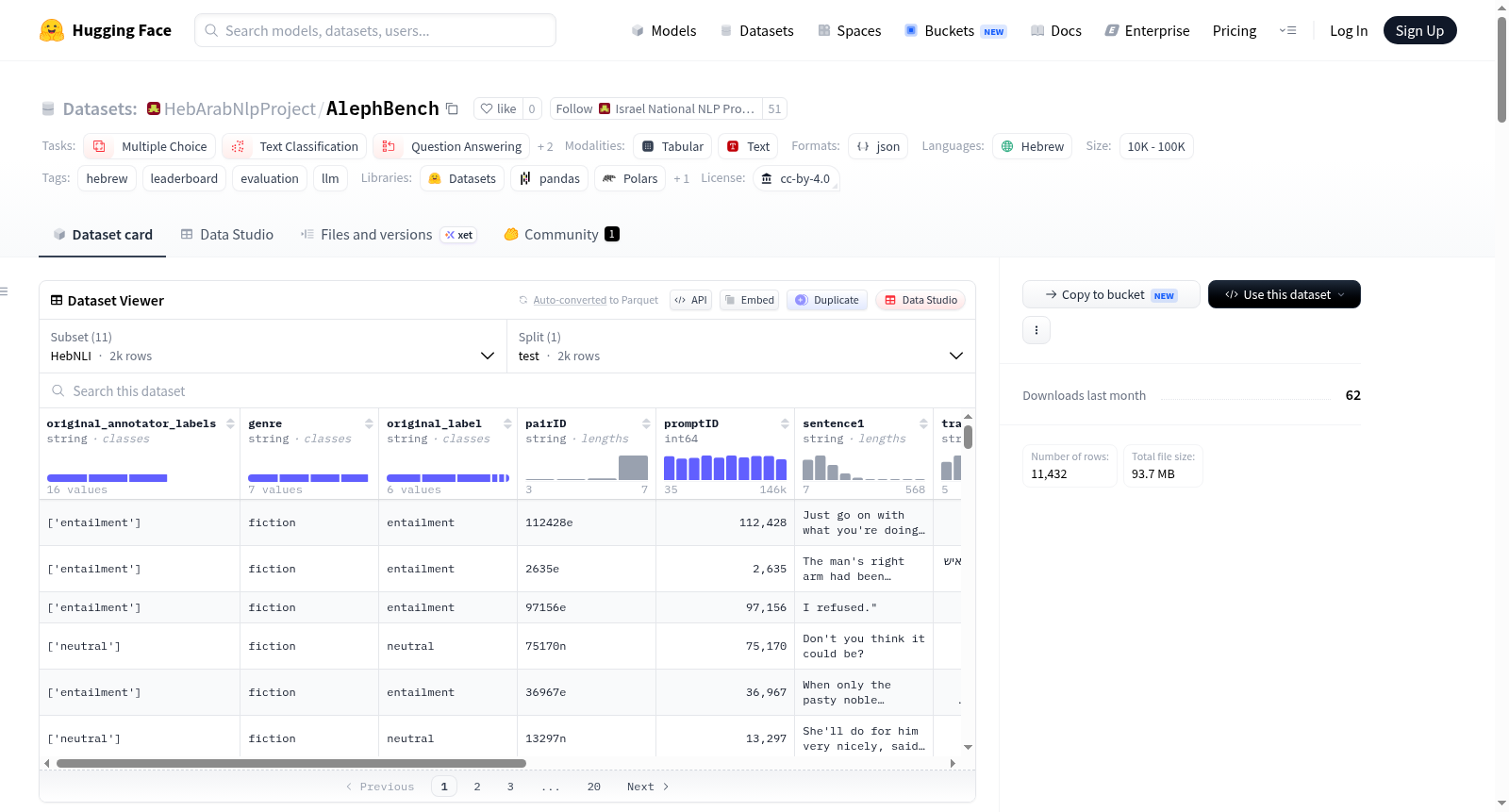This screenshot has height=812, width=1509.
Task: Show +2 more tasks
Action: (545, 146)
